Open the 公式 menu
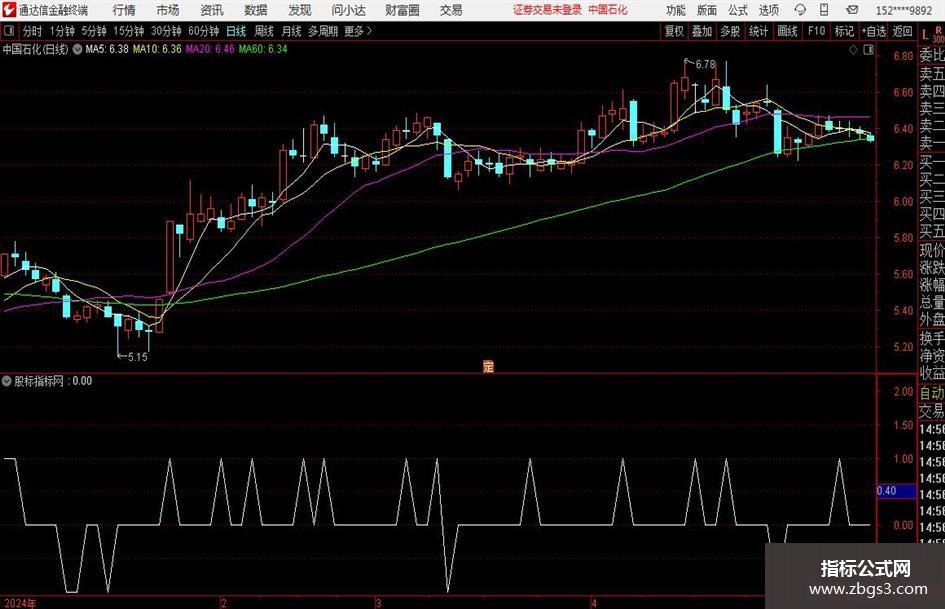945x609 pixels. 738,10
